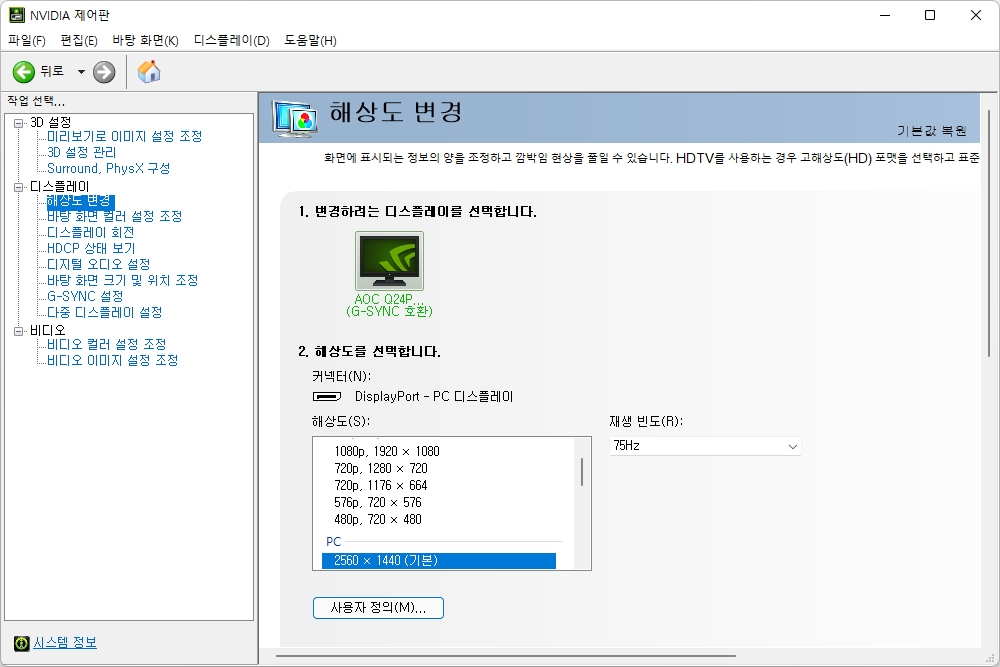
Task: Open back history dropdown arrow next to 뒤로
Action: (81, 72)
